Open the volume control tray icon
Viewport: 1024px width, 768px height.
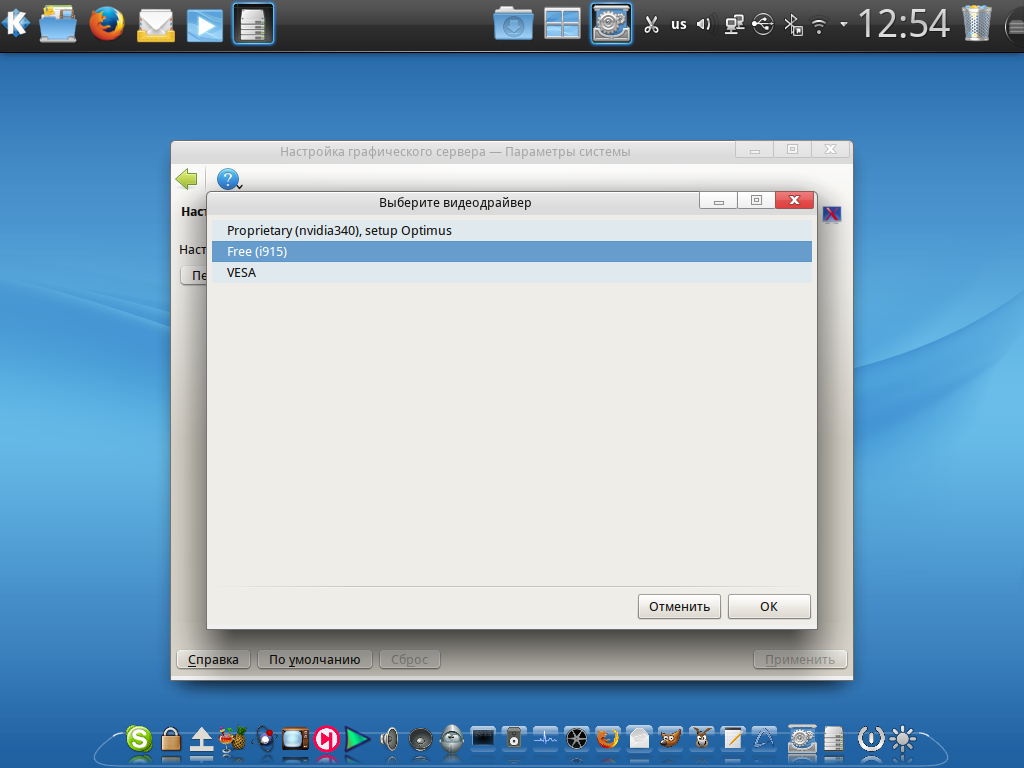tap(704, 25)
